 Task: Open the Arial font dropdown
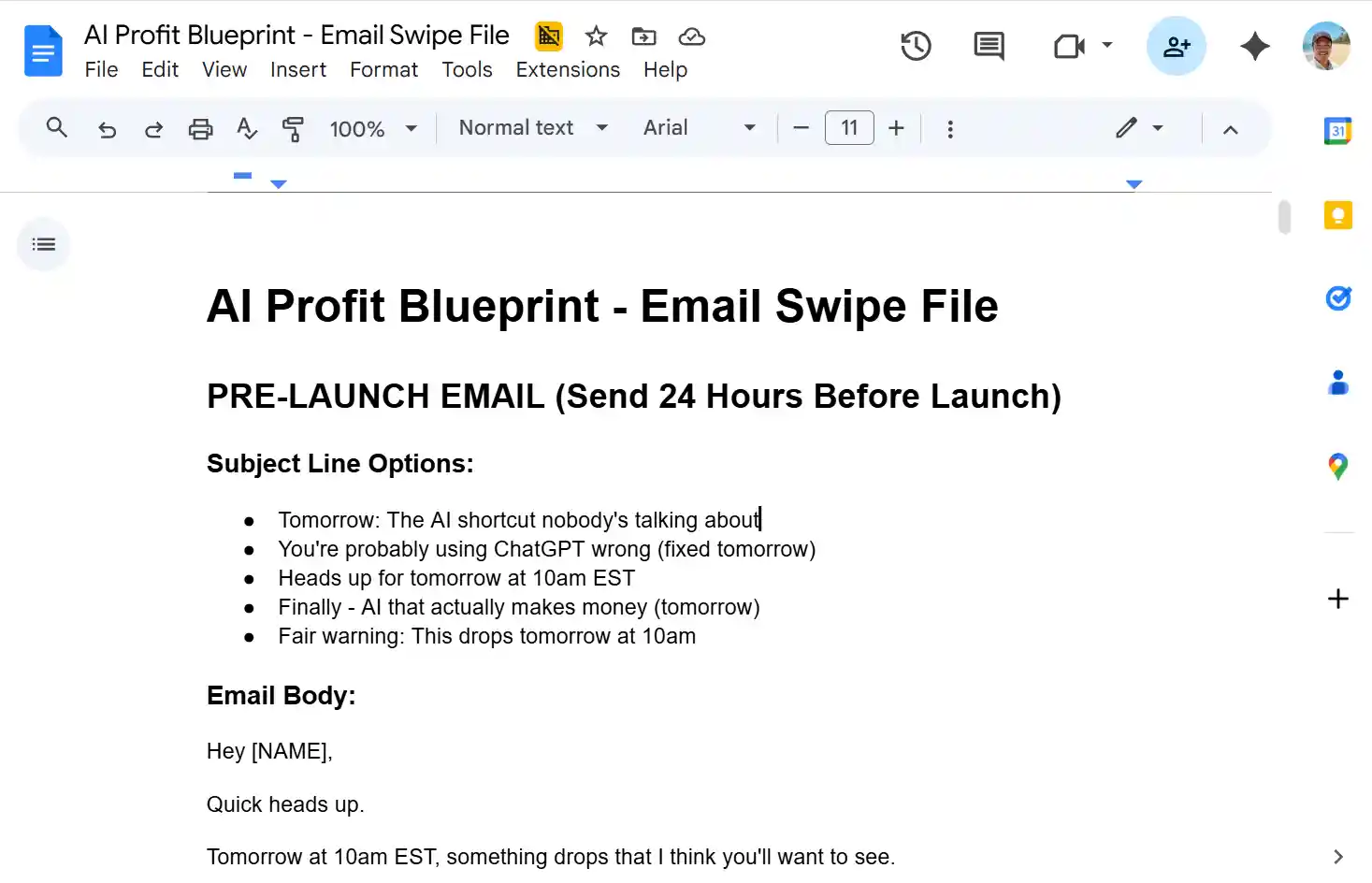[x=699, y=128]
